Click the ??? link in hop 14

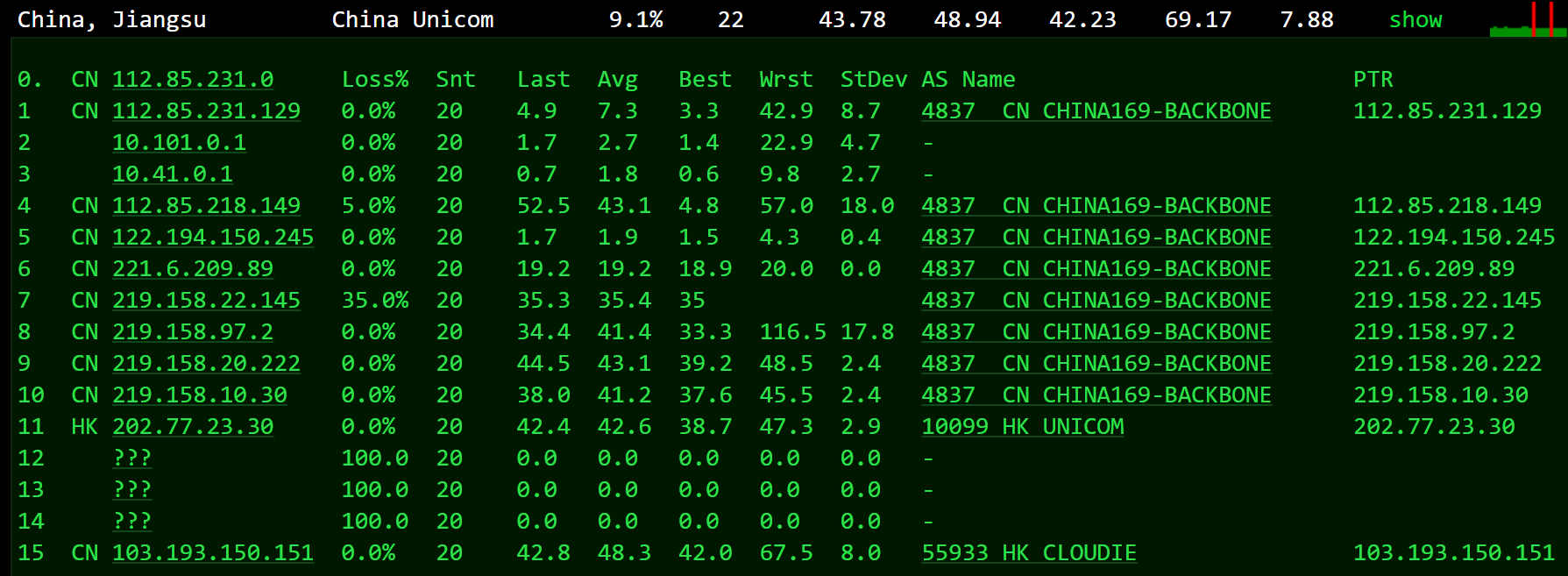click(x=132, y=522)
